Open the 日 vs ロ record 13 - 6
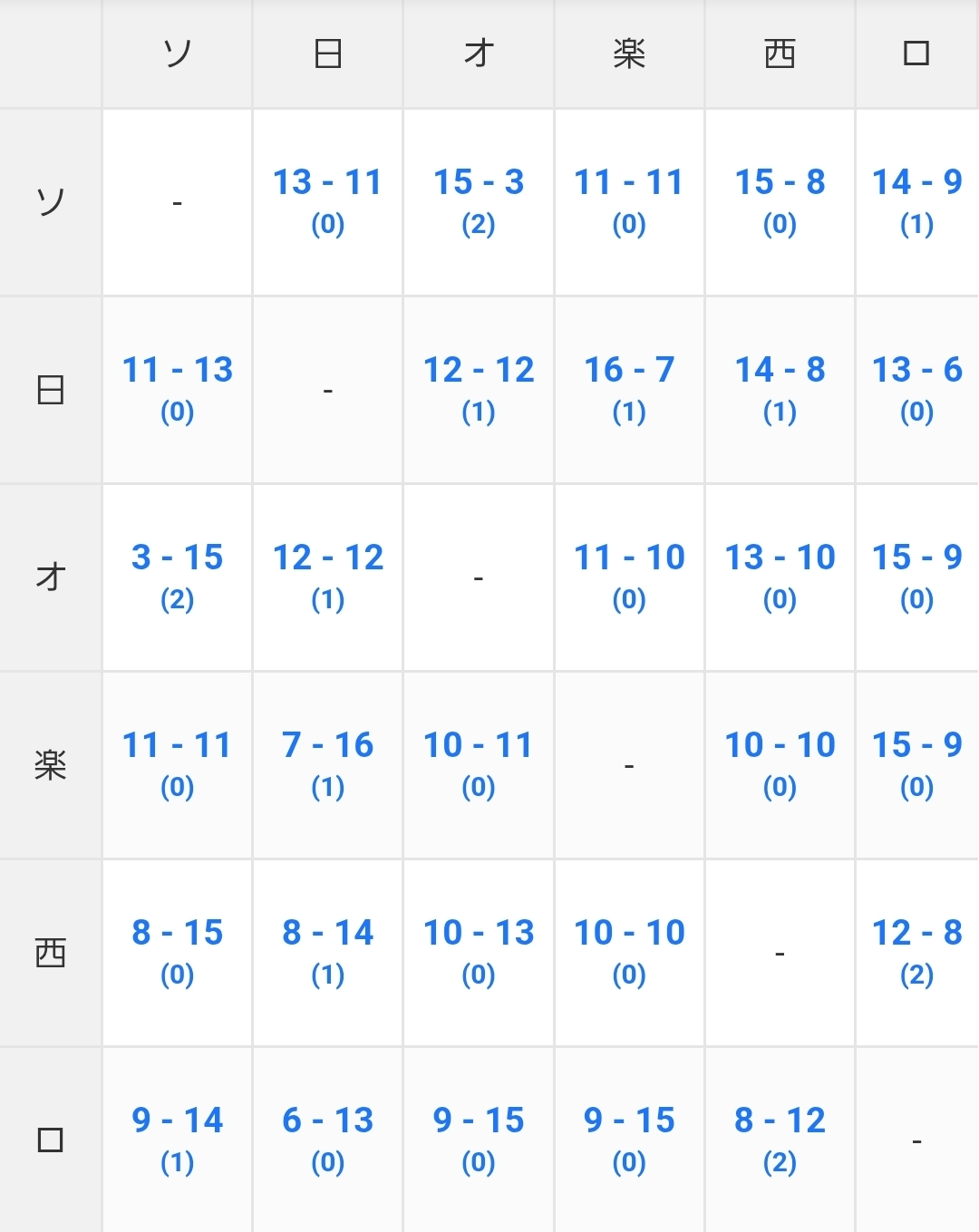Image resolution: width=979 pixels, height=1232 pixels. pos(916,371)
